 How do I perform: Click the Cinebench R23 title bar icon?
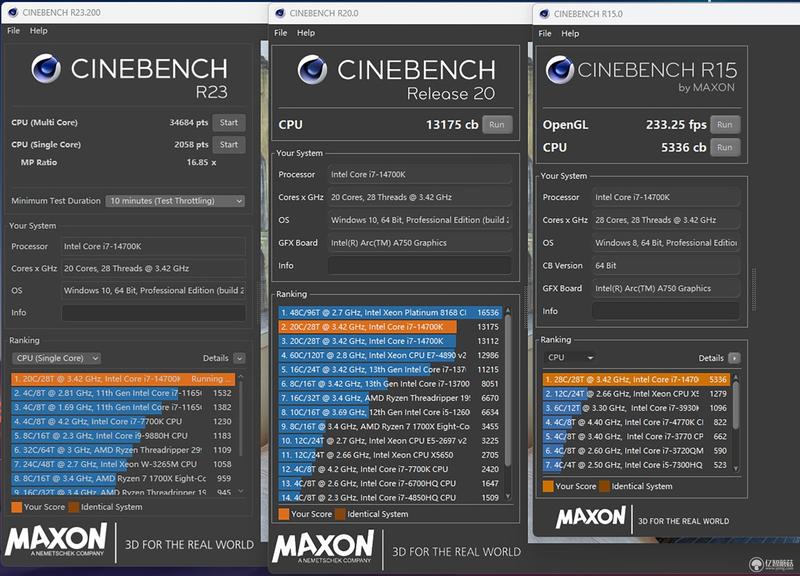tap(13, 12)
